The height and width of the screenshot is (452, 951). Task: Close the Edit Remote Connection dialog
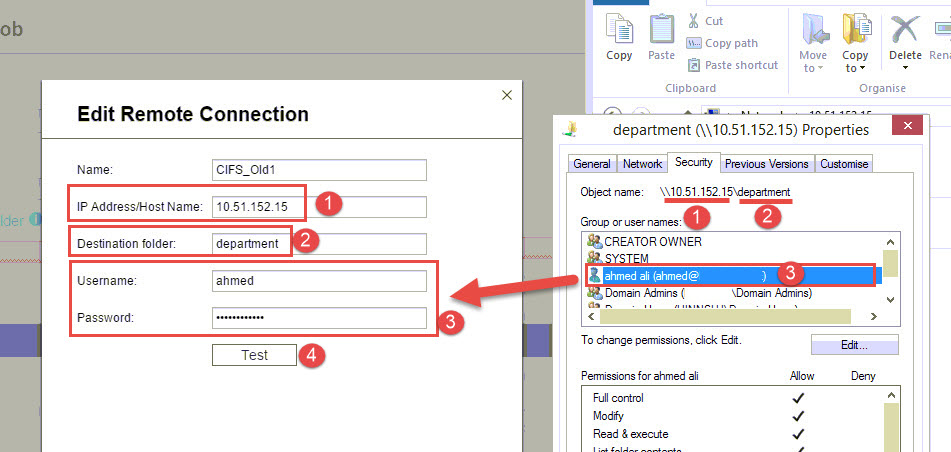(x=507, y=95)
